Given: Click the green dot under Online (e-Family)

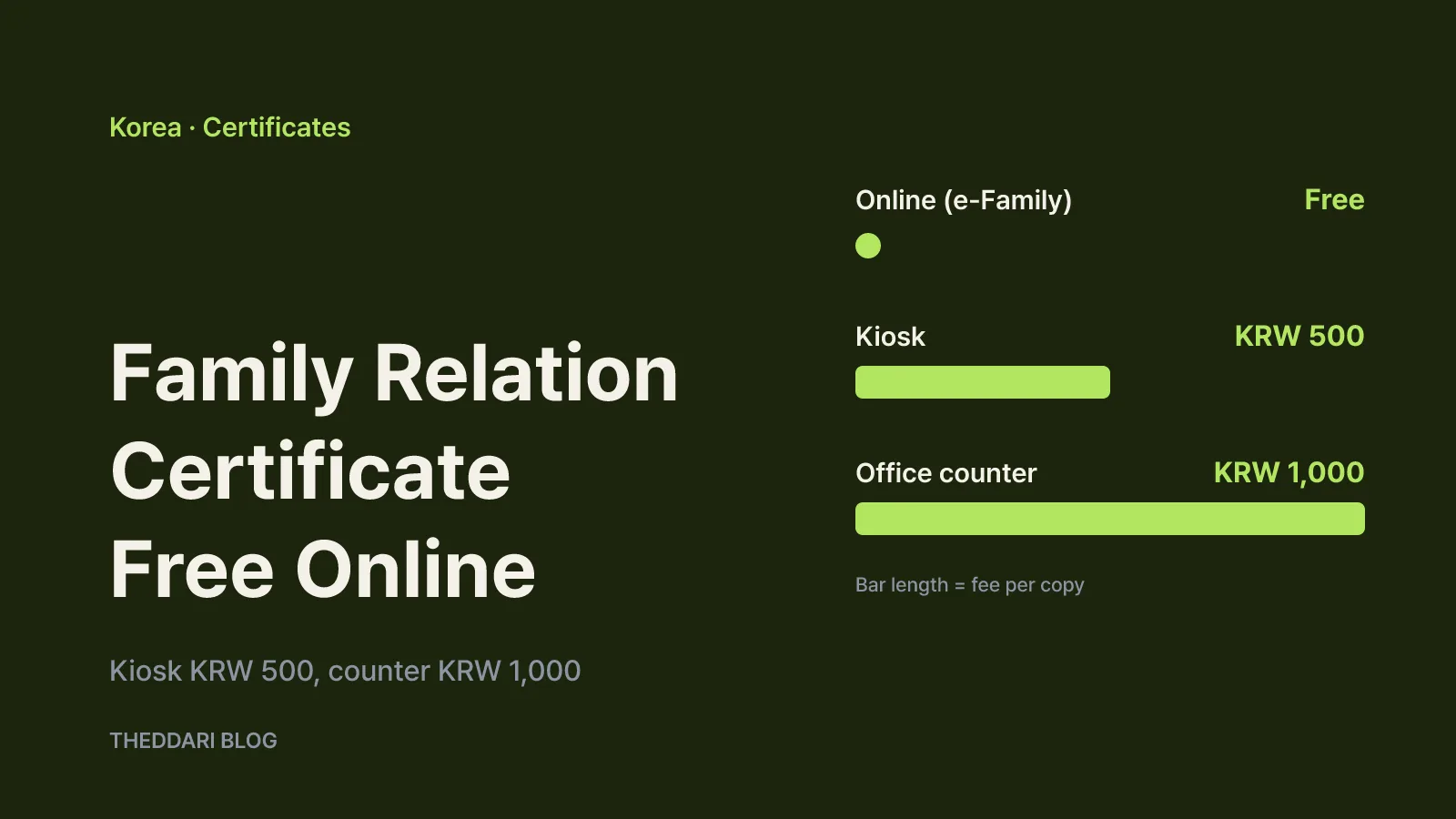Looking at the screenshot, I should pyautogui.click(x=868, y=246).
